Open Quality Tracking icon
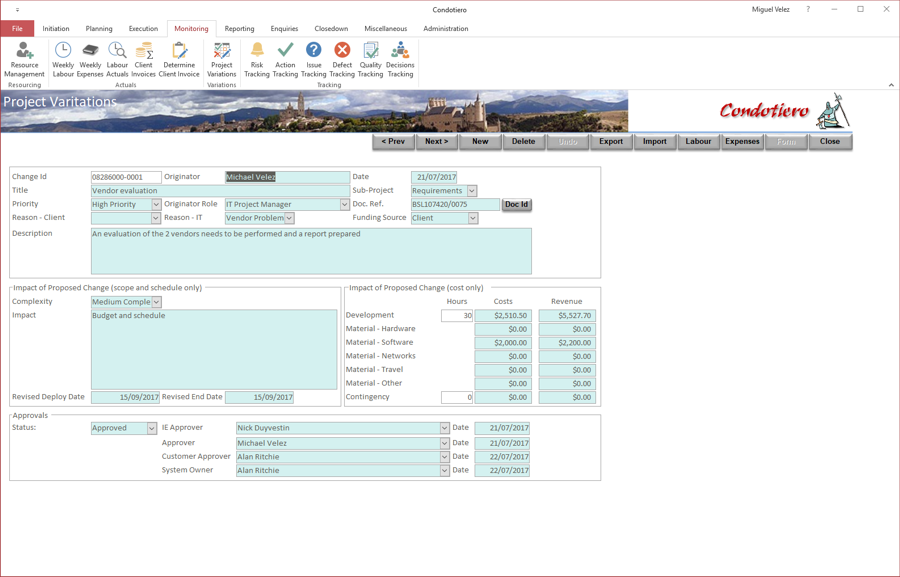This screenshot has height=577, width=900. (x=371, y=60)
